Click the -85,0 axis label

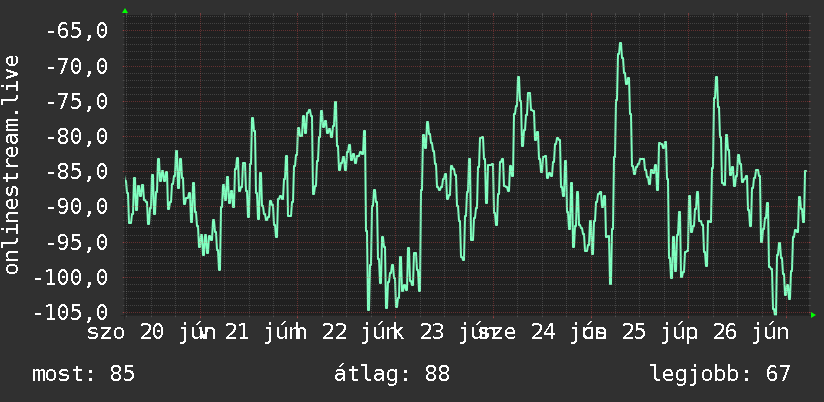tap(77, 172)
